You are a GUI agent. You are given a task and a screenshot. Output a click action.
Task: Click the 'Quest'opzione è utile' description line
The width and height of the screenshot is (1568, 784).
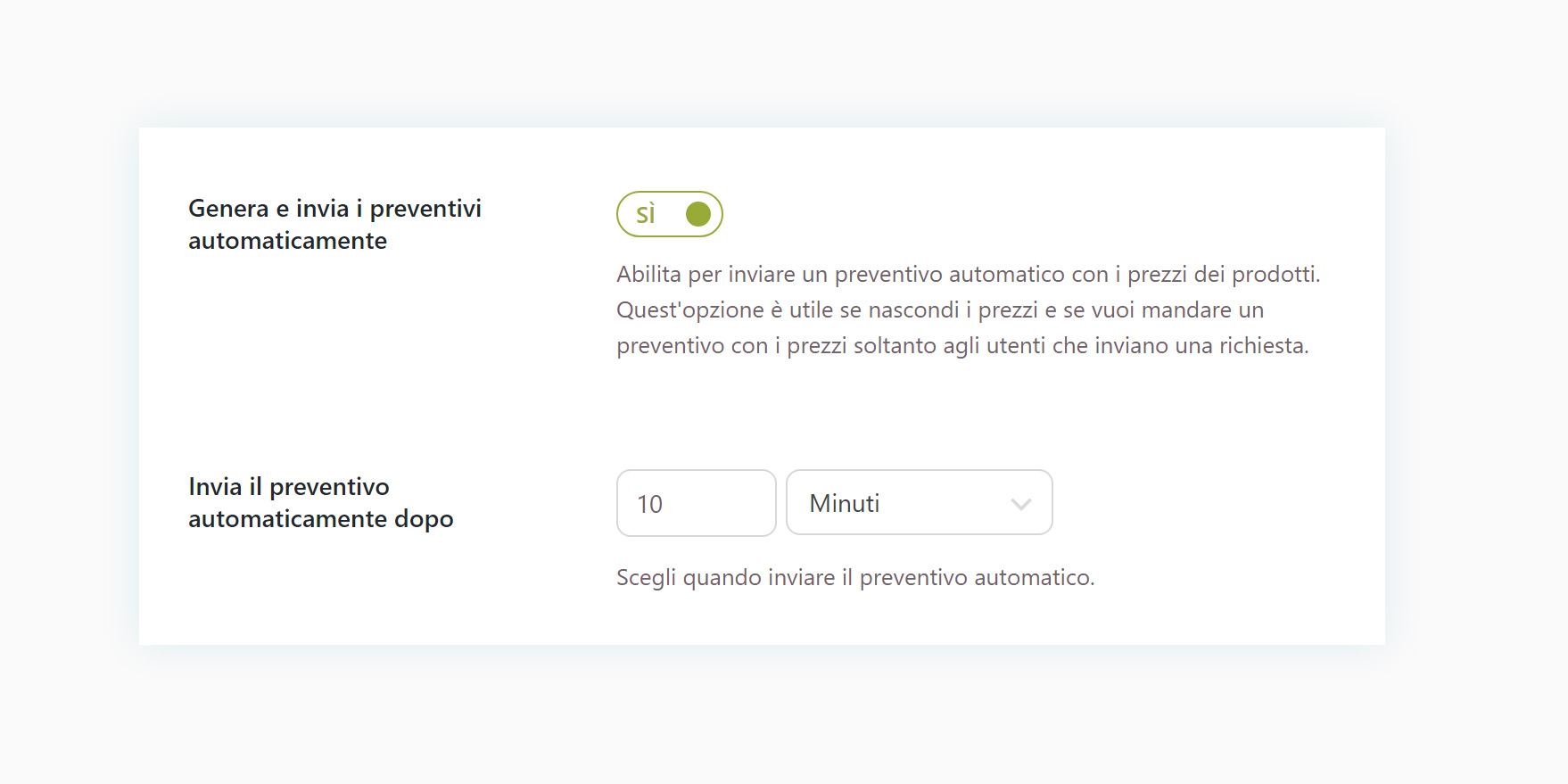click(x=939, y=310)
